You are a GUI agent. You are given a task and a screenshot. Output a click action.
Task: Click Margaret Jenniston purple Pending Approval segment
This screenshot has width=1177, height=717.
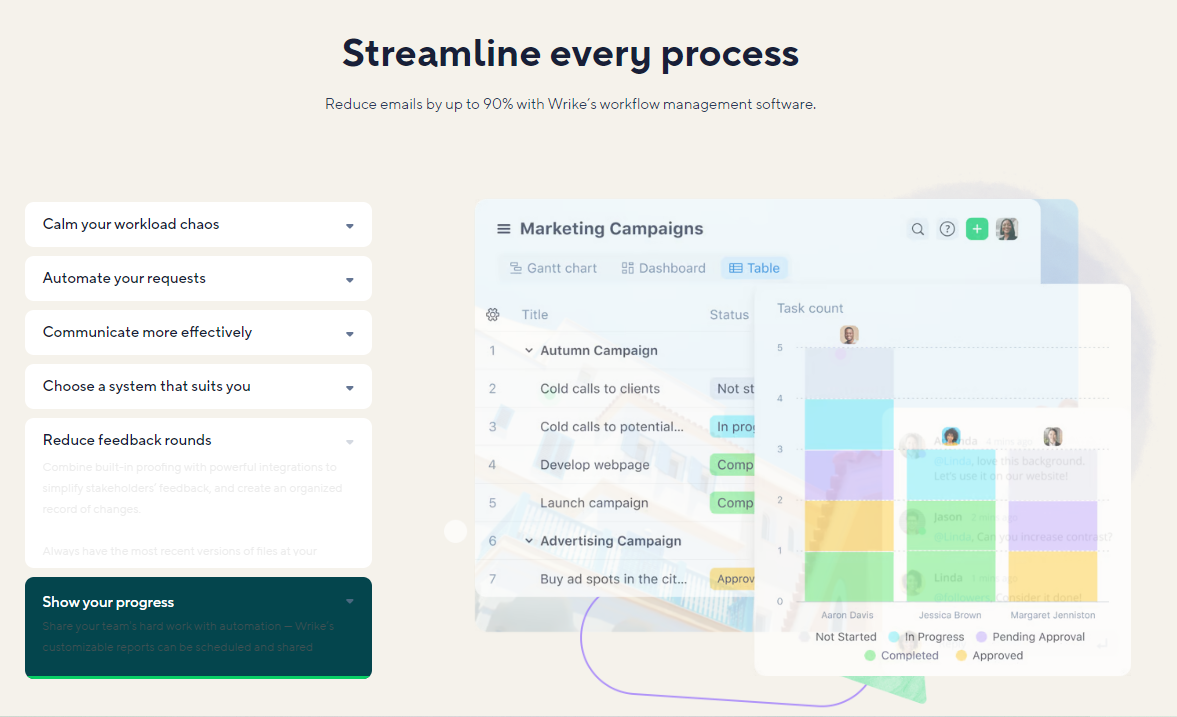[1052, 526]
